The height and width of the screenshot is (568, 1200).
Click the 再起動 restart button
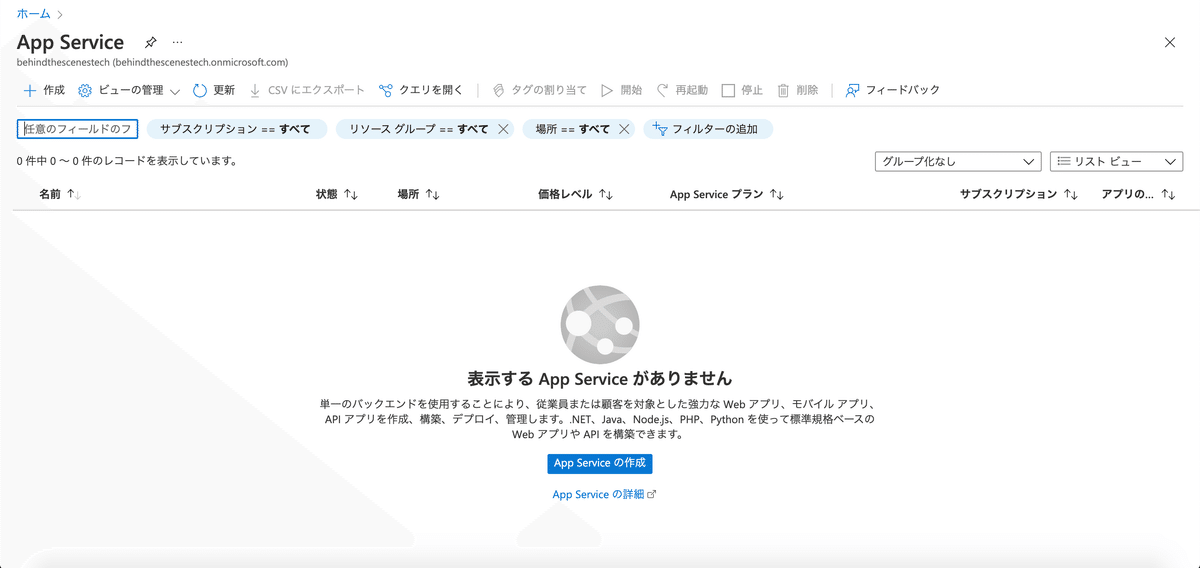click(x=682, y=90)
